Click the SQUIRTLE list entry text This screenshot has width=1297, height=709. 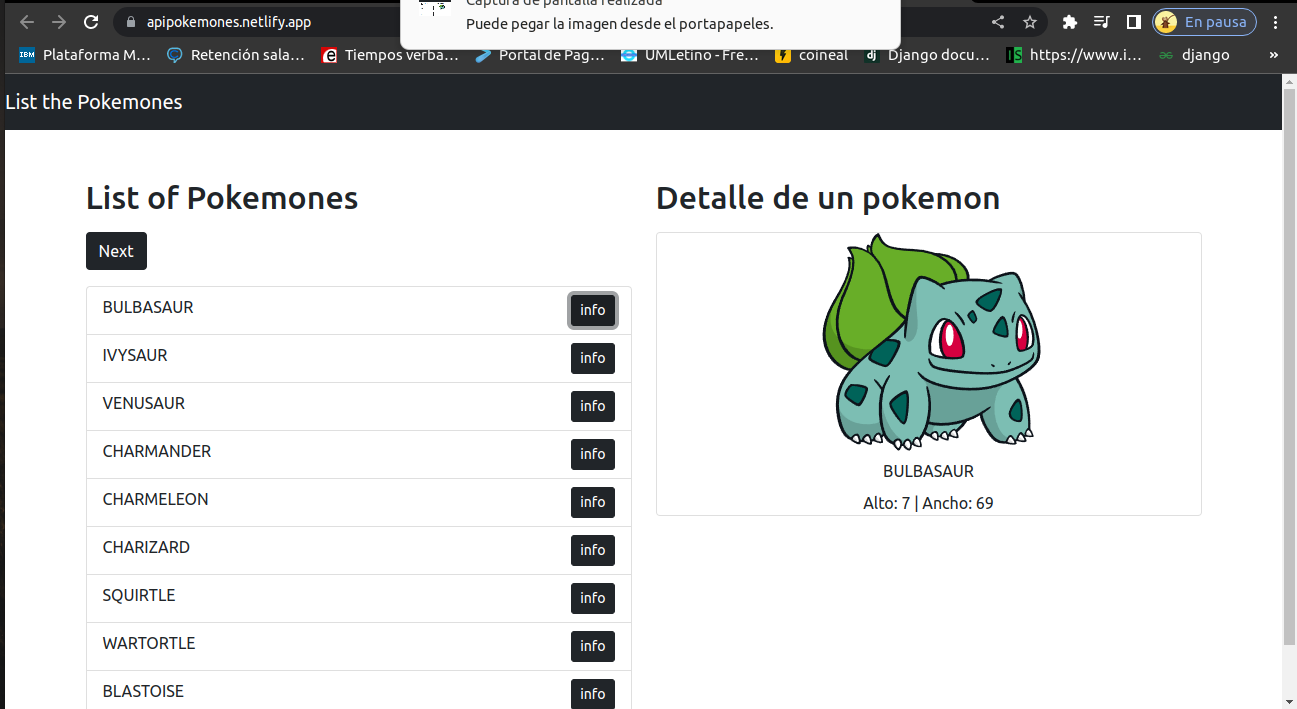coord(139,595)
